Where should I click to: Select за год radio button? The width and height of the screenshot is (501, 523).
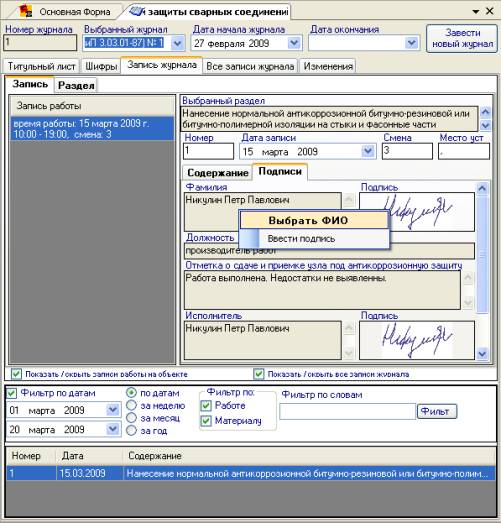pyautogui.click(x=131, y=430)
